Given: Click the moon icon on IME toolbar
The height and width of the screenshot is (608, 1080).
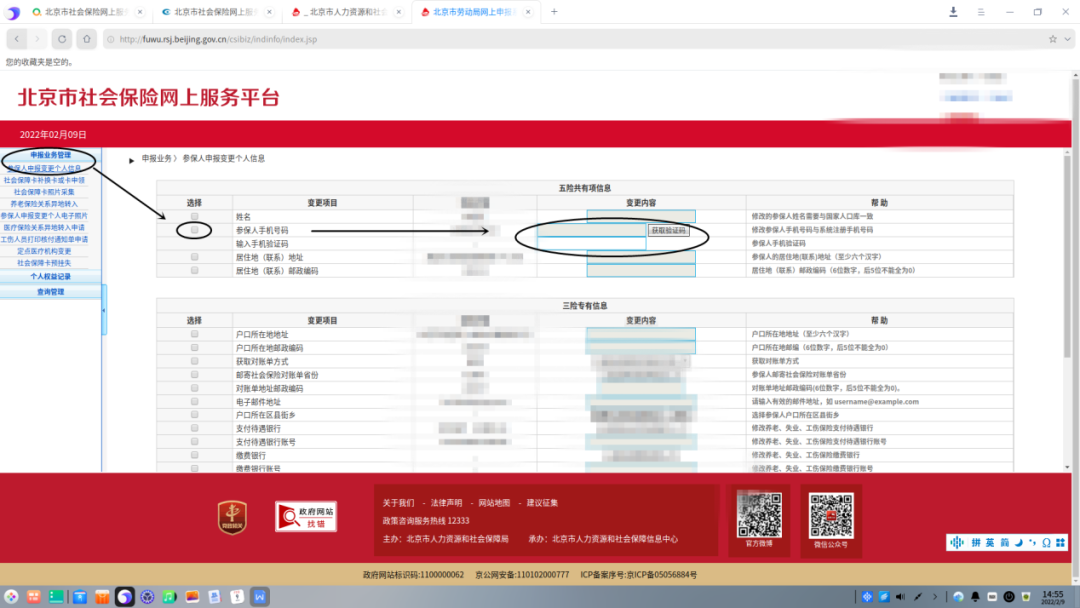Looking at the screenshot, I should click(x=1019, y=543).
